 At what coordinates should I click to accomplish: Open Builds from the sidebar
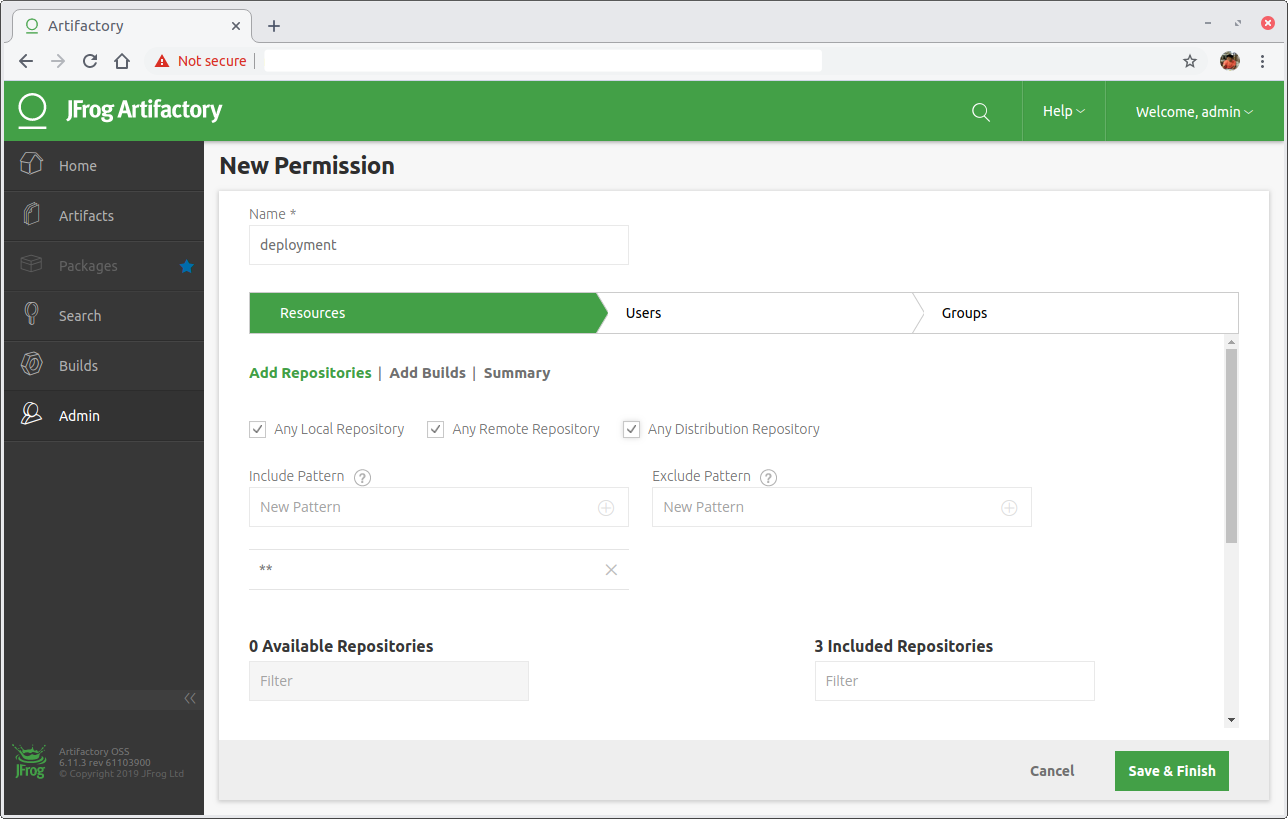pos(104,366)
